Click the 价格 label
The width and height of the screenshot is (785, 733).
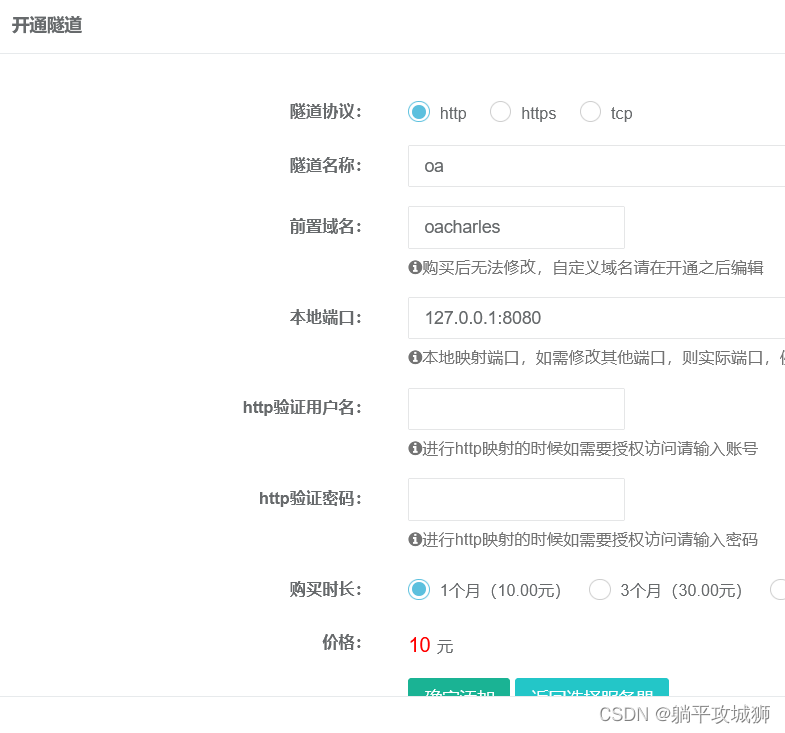(x=342, y=642)
